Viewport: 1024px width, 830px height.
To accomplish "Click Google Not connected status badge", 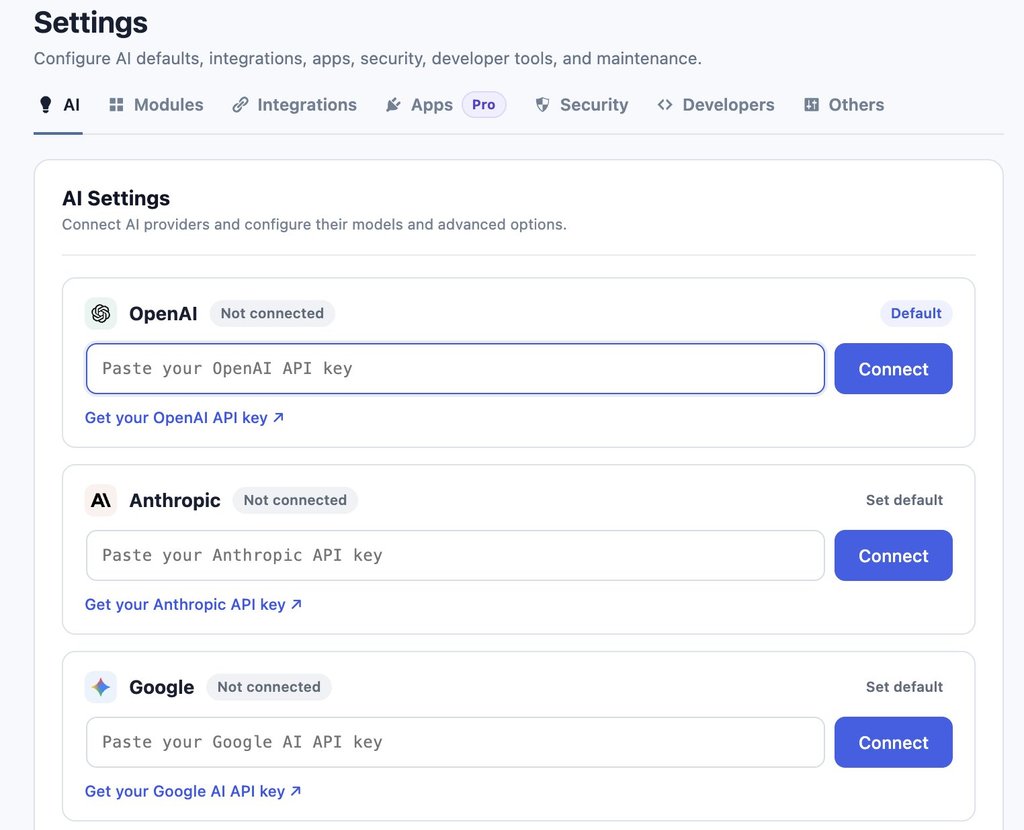I will (x=269, y=687).
